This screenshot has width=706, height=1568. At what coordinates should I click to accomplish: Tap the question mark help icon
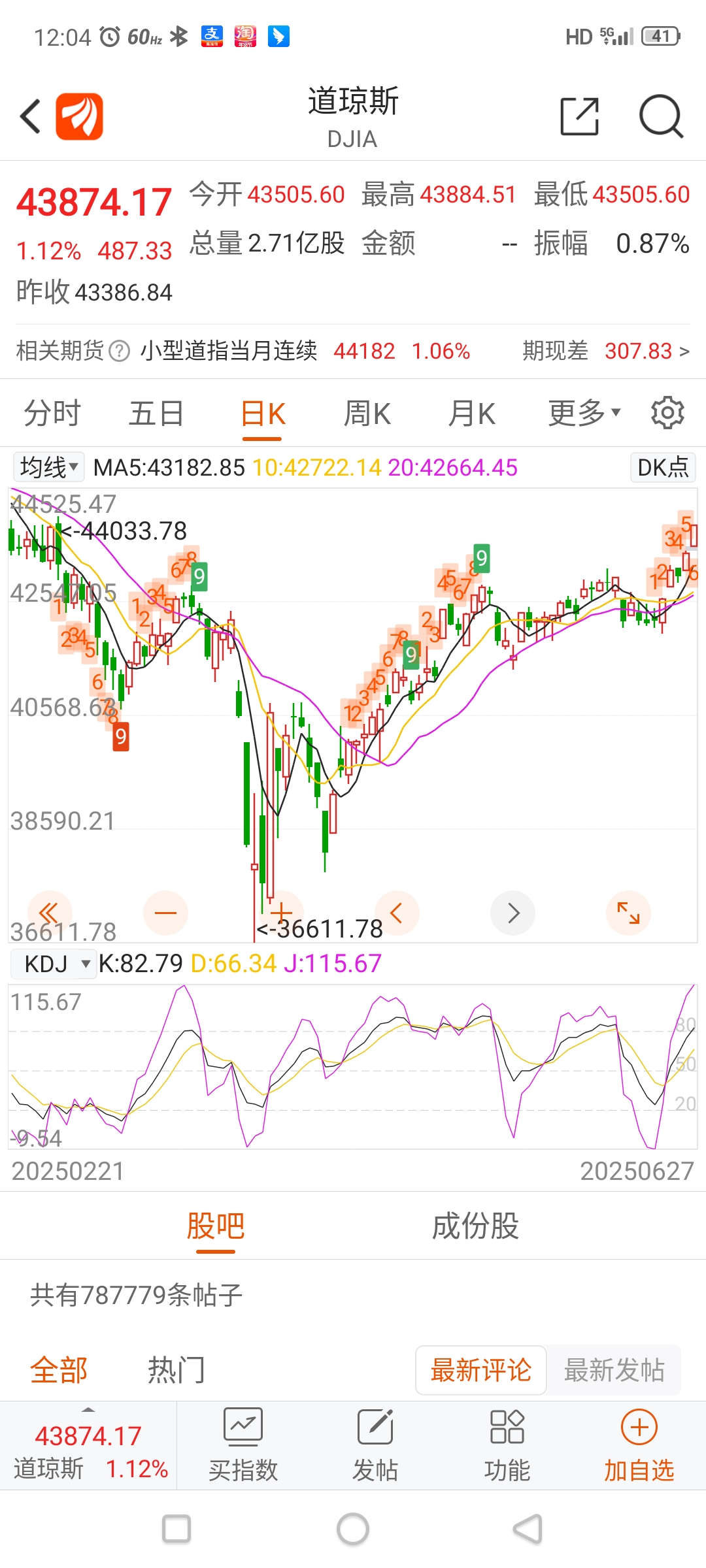pos(119,351)
